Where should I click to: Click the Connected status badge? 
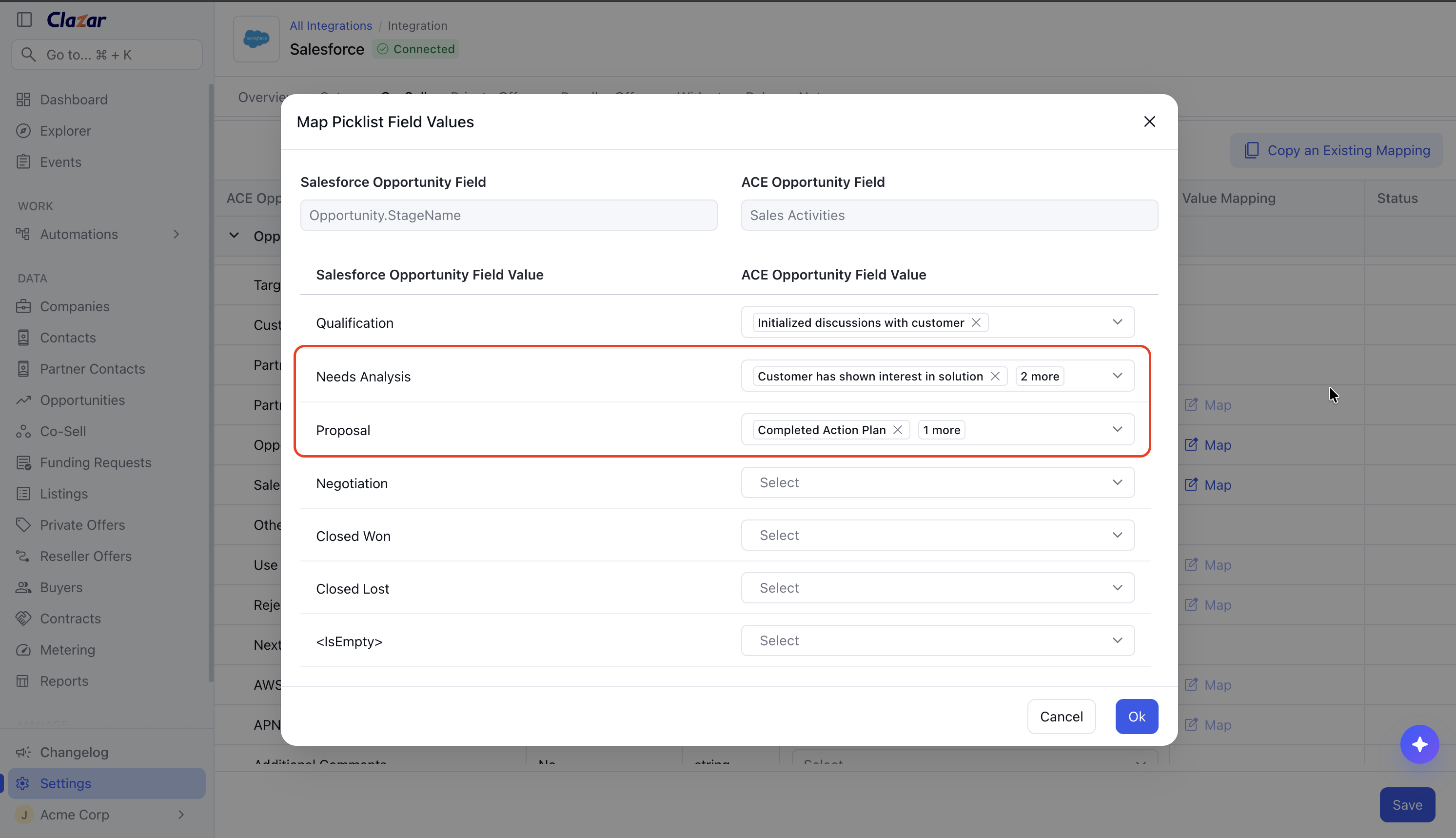tap(416, 49)
